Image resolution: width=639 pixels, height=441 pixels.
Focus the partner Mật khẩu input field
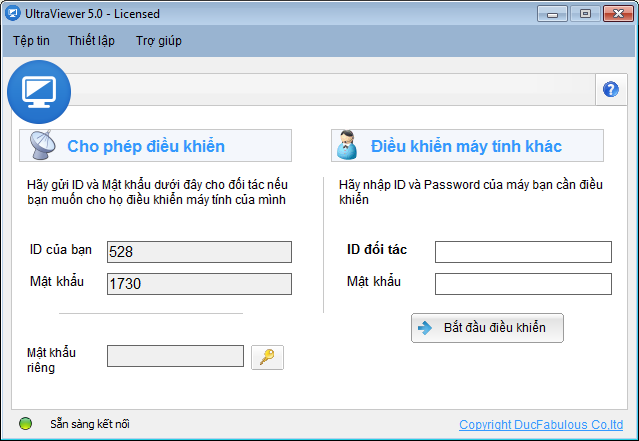pyautogui.click(x=523, y=284)
